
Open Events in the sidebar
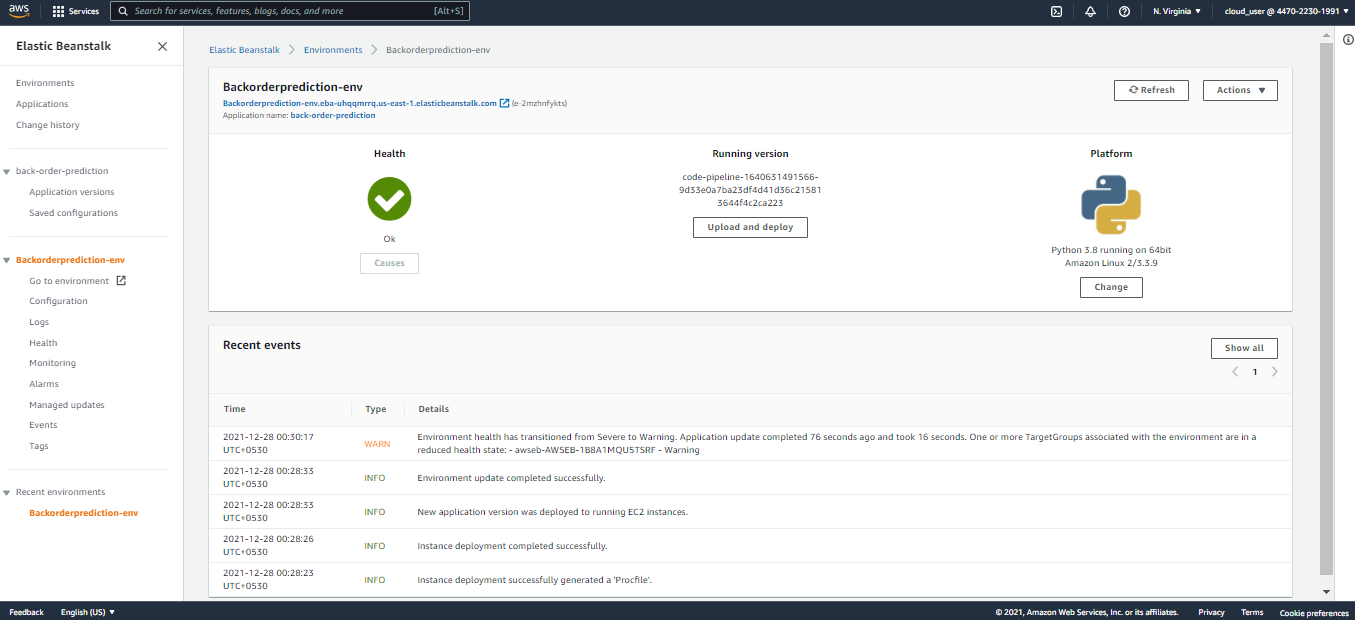click(x=43, y=425)
